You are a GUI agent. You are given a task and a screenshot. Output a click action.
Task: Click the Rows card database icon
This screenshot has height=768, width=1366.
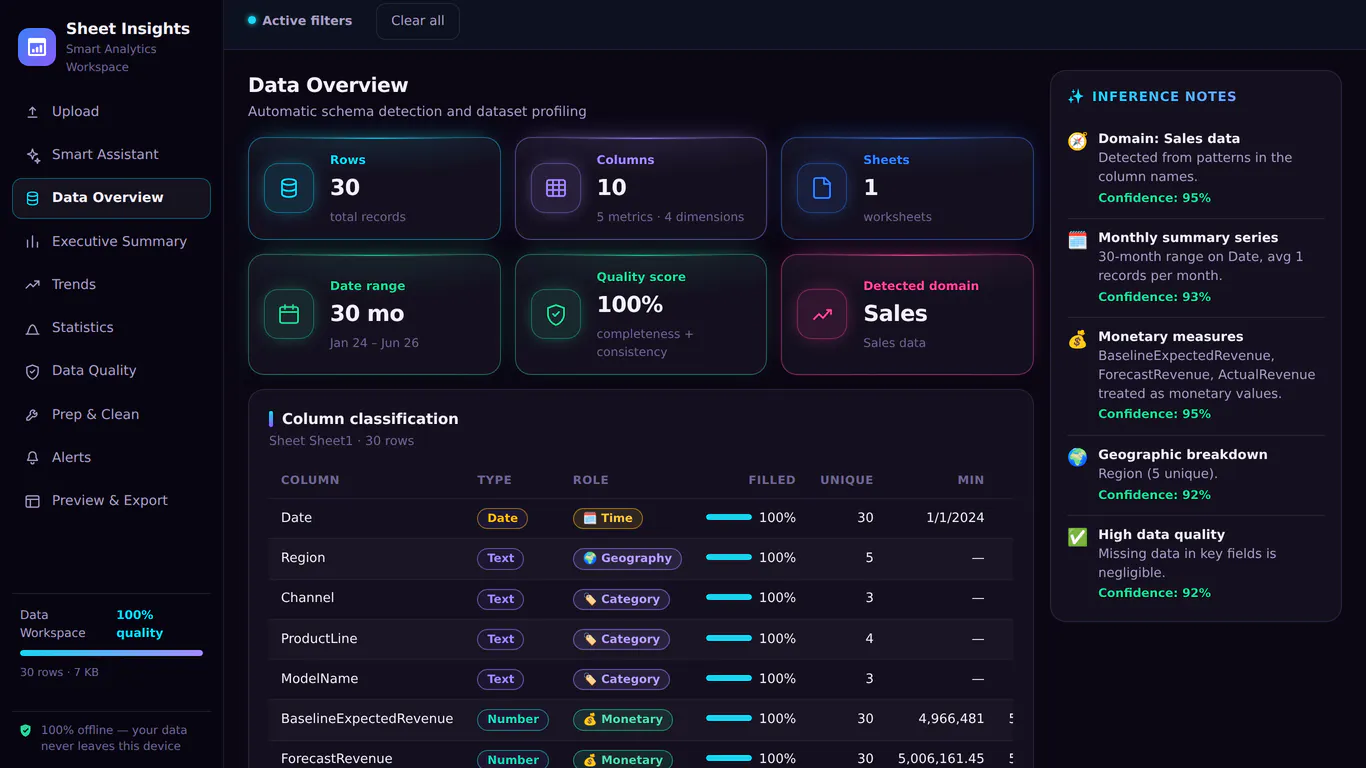click(289, 188)
